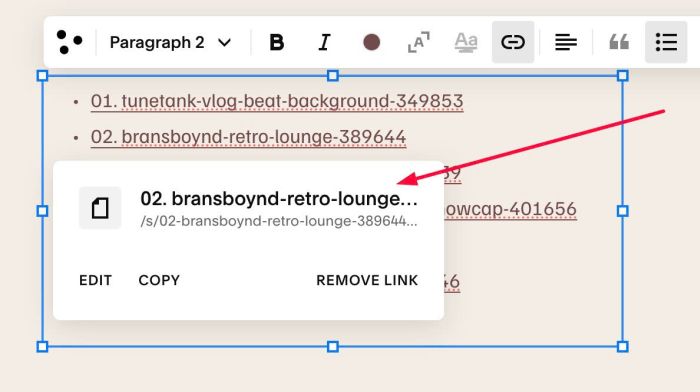This screenshot has height=392, width=700.
Task: Click EDIT in the link popup
Action: [96, 280]
